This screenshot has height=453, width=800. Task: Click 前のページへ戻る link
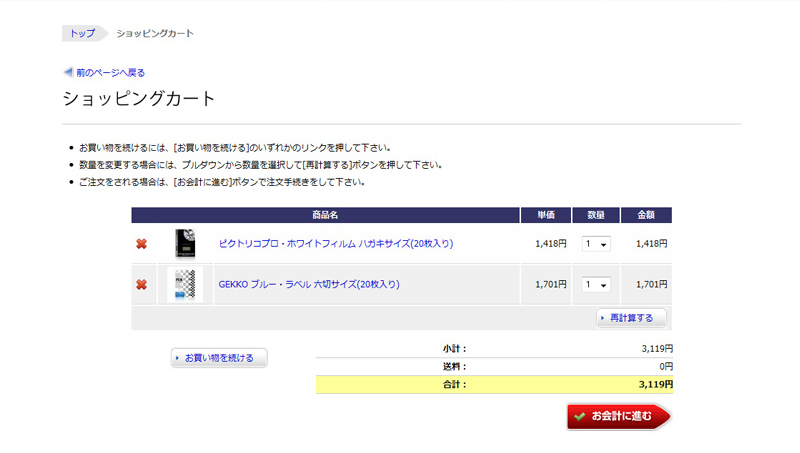pos(110,72)
